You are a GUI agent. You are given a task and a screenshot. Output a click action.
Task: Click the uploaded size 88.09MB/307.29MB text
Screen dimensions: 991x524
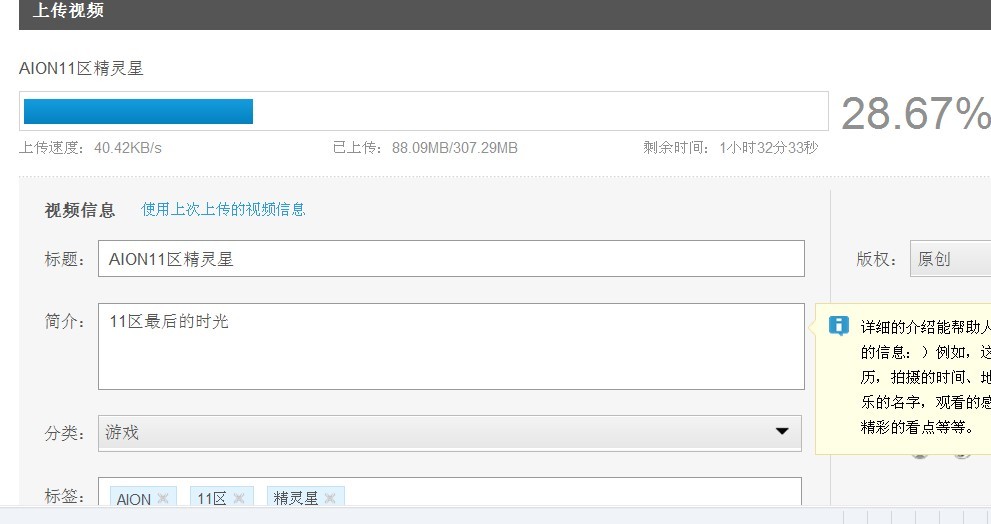454,148
